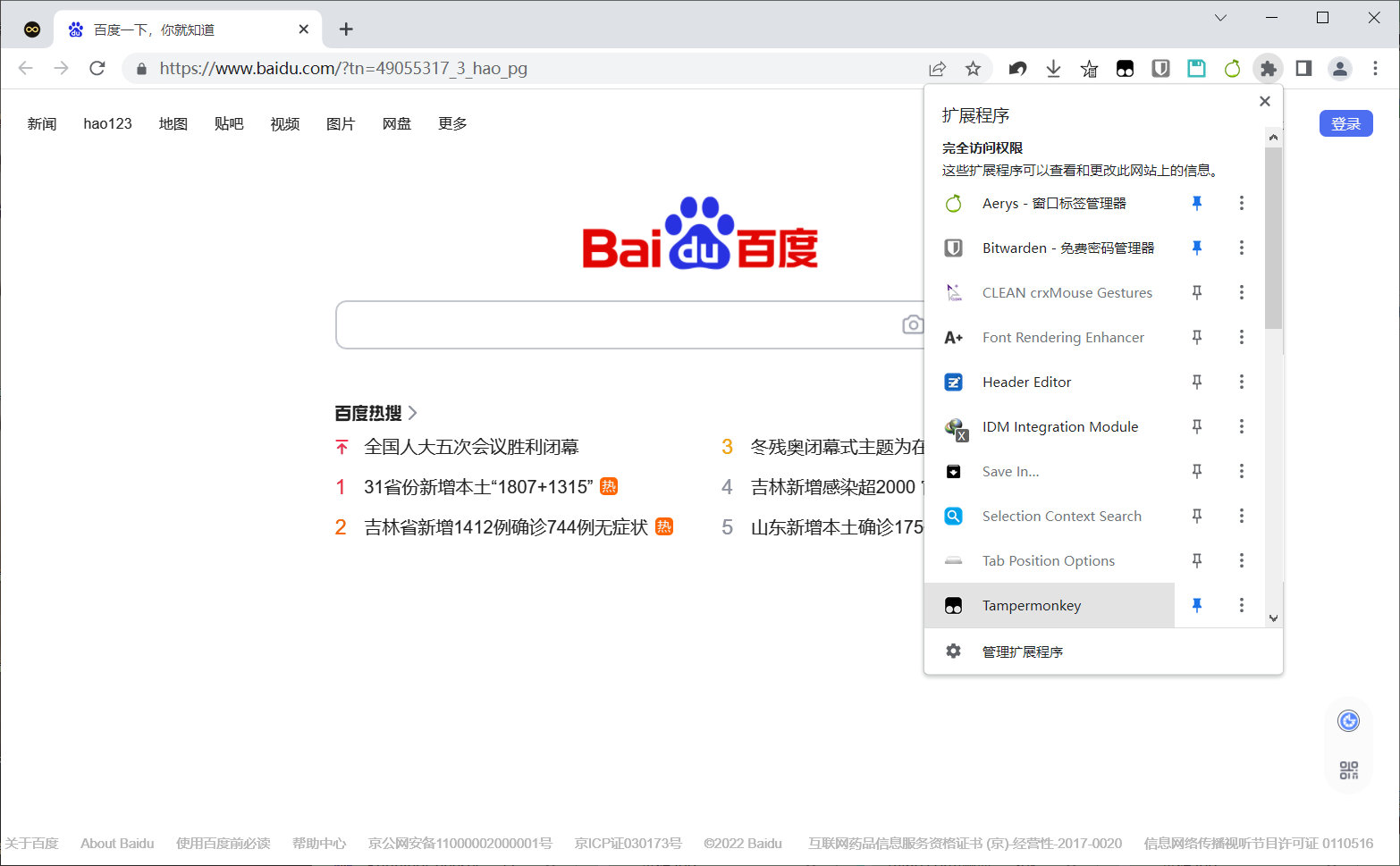The width and height of the screenshot is (1400, 866).
Task: Click the 登录 login button
Action: [1345, 123]
